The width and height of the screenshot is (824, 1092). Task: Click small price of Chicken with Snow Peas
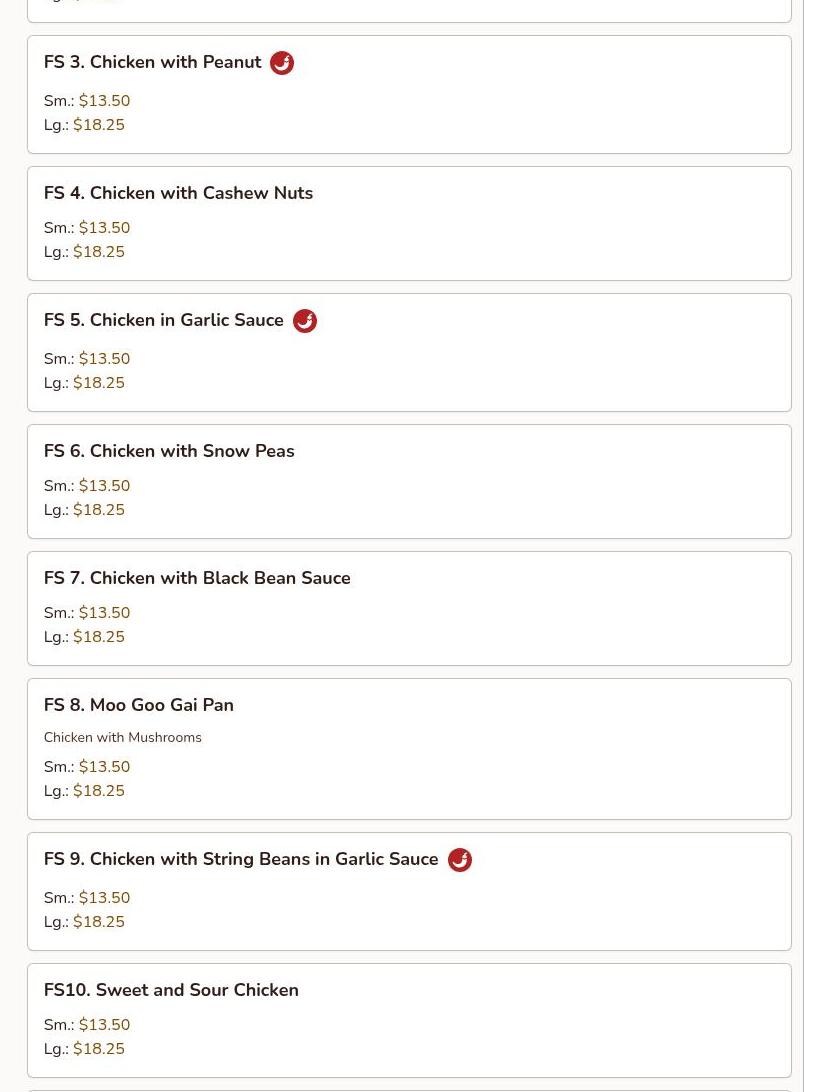point(104,486)
